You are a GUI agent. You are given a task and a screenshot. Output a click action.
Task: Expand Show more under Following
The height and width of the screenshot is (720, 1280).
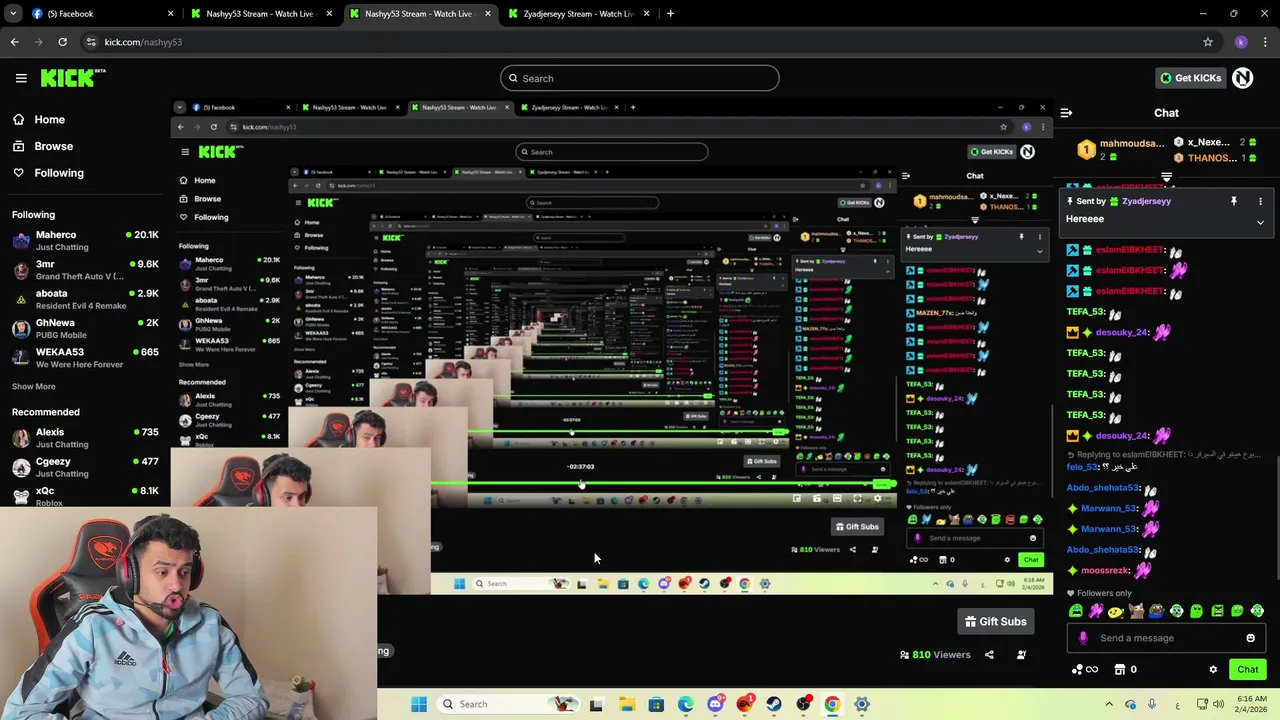point(34,386)
